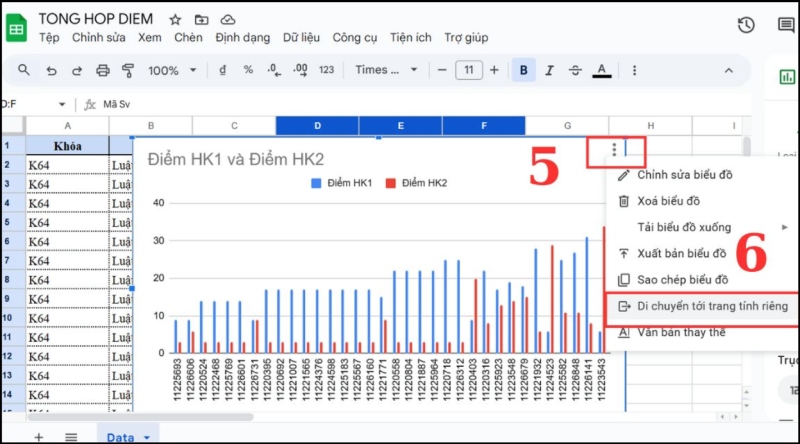Open the all sheets list icon

[71, 437]
